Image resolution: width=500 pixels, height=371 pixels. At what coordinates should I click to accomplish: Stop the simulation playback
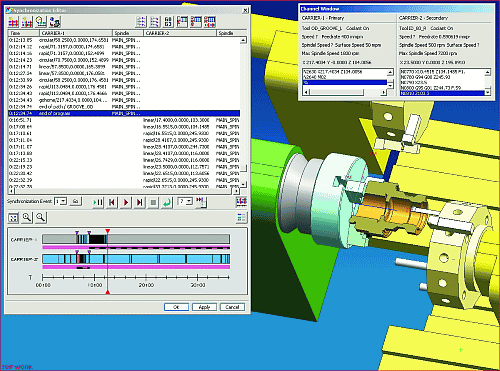click(153, 202)
